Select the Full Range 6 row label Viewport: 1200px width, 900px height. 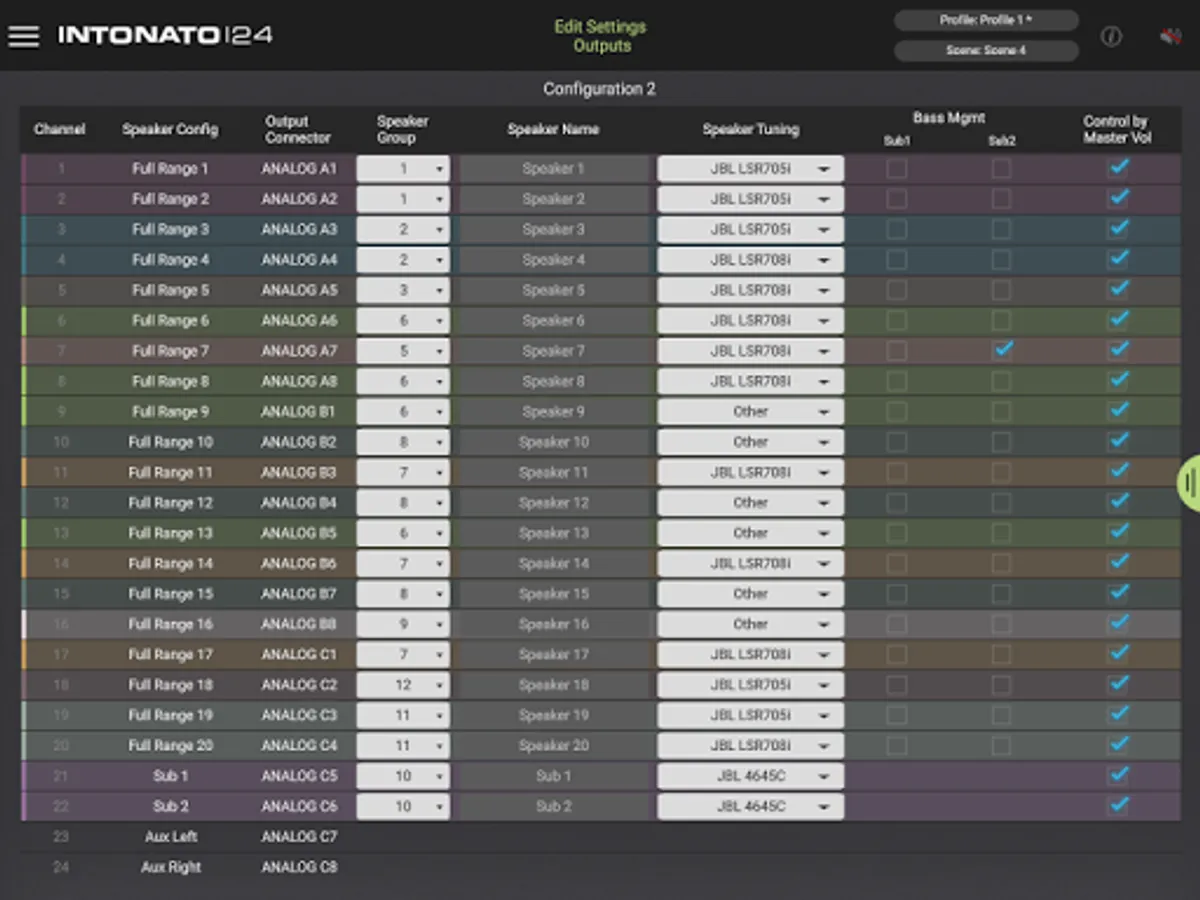170,321
